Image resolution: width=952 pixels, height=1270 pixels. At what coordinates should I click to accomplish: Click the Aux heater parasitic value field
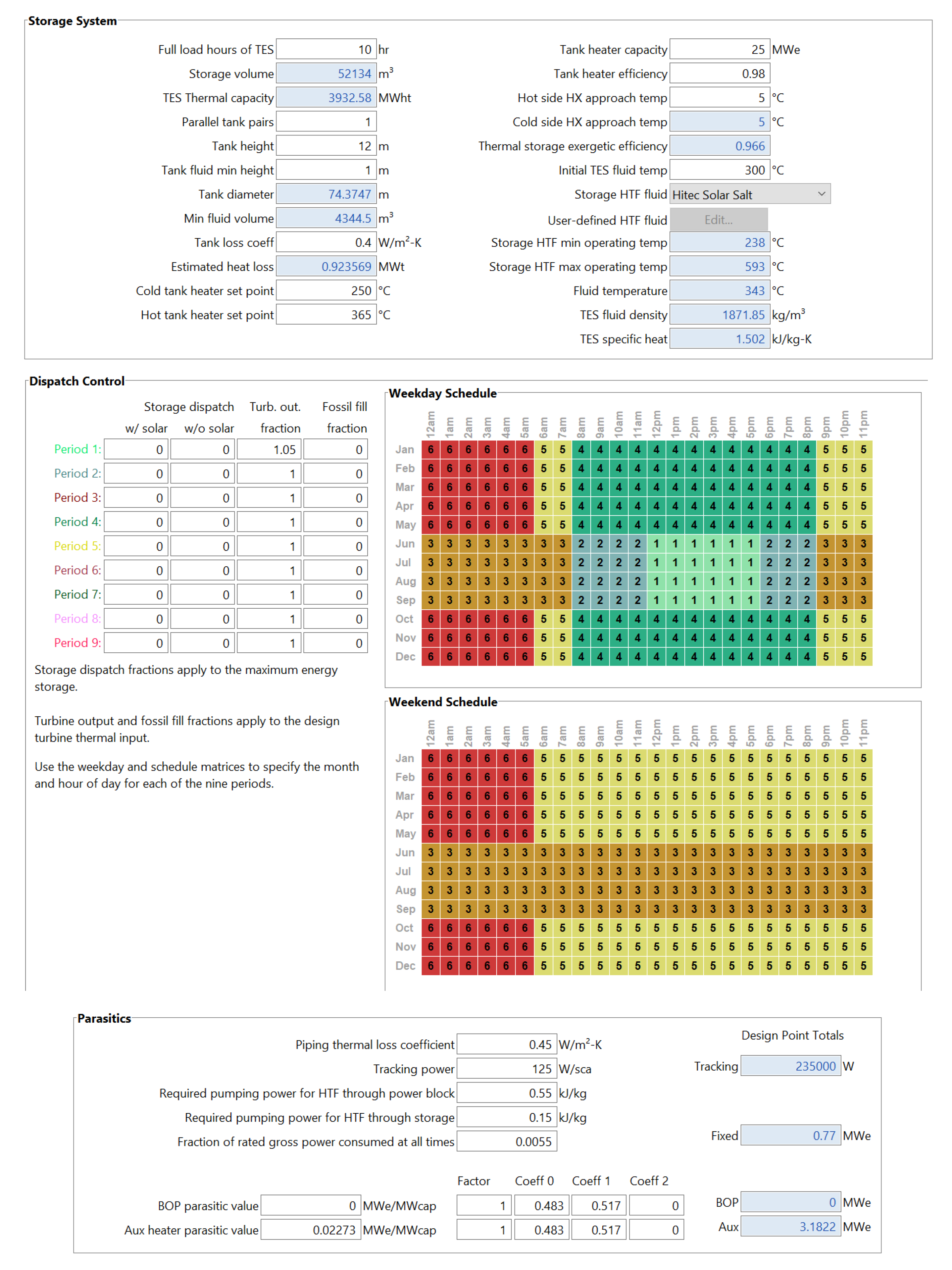[310, 1230]
